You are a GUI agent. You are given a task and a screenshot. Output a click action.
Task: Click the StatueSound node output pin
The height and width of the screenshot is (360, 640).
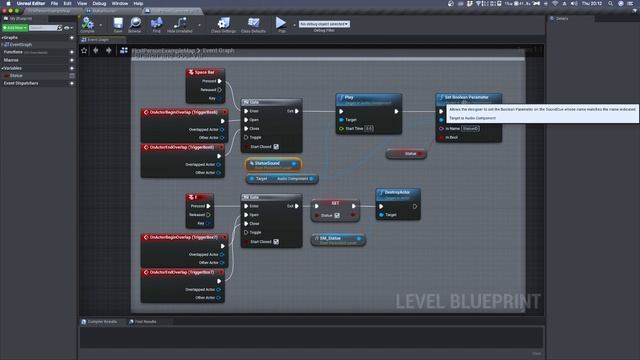[294, 163]
